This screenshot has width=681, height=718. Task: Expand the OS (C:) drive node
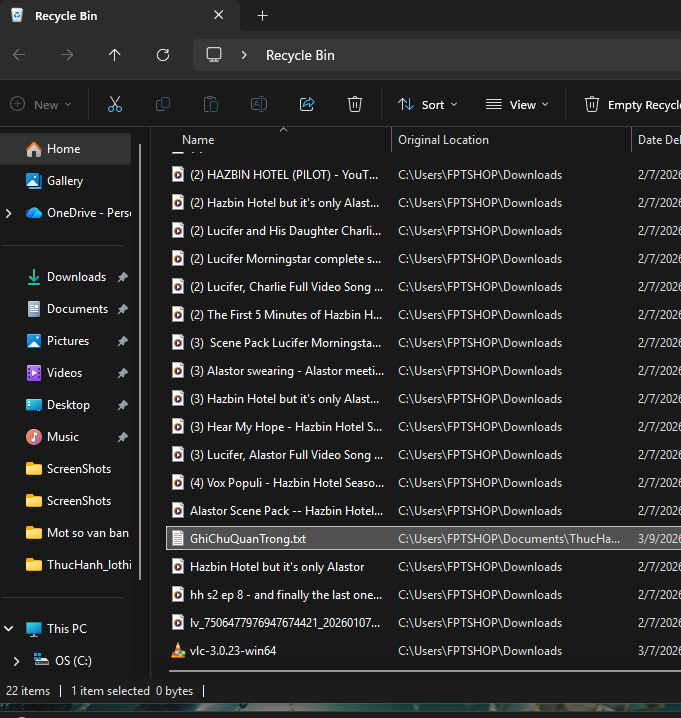pos(16,661)
